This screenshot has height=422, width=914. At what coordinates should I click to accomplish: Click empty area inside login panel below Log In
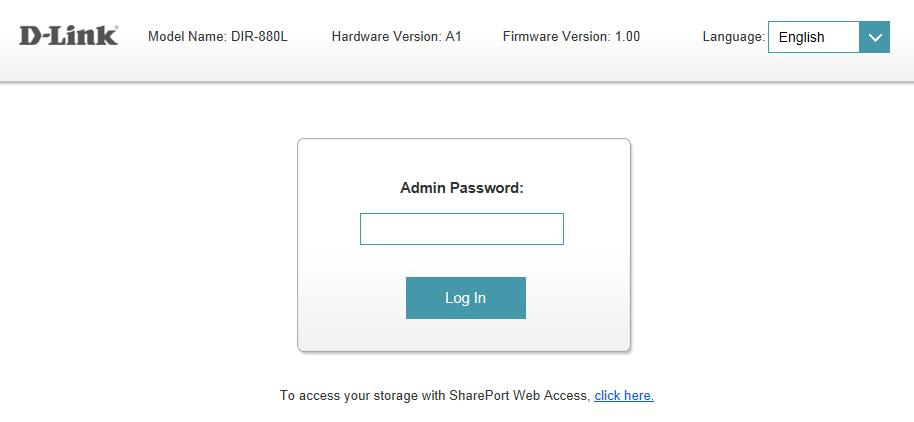click(x=464, y=336)
